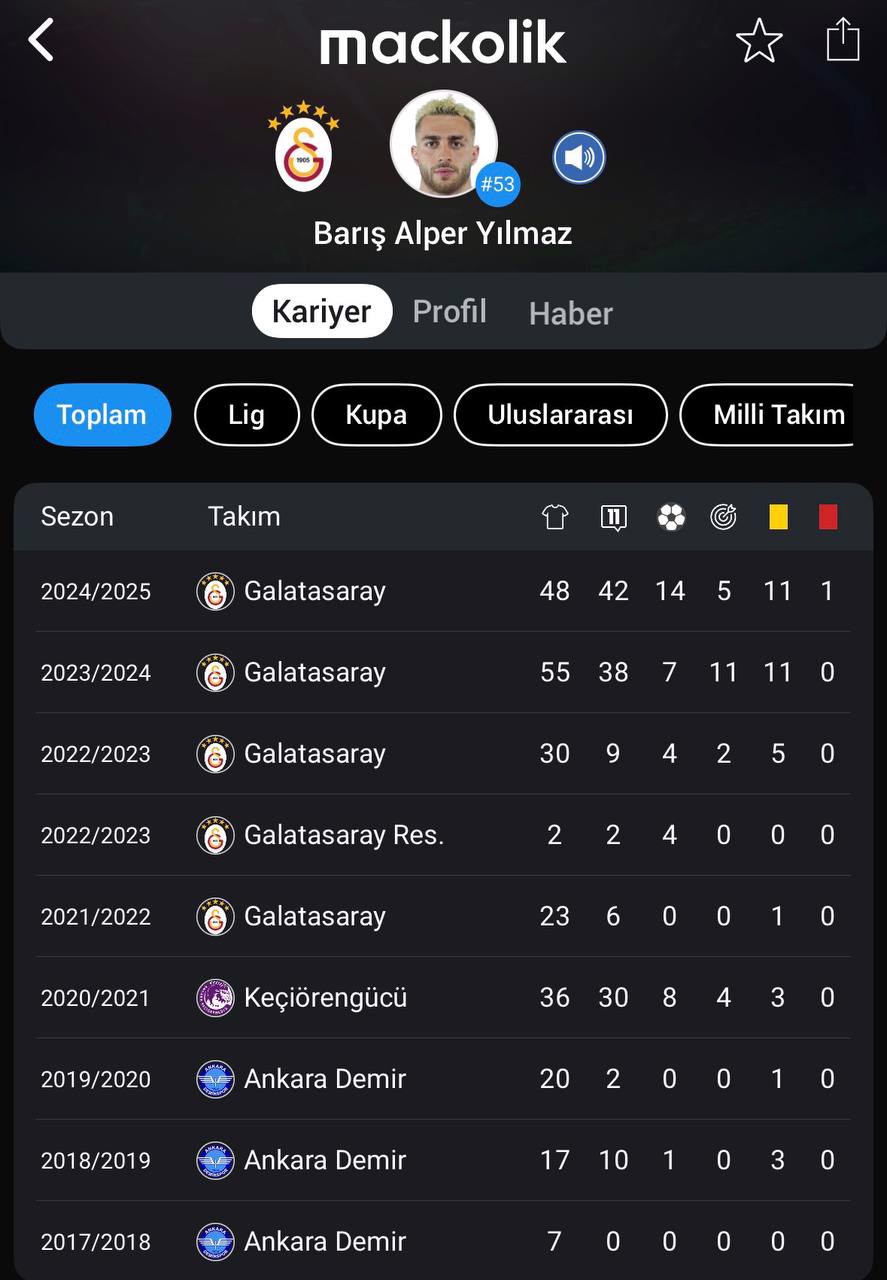Filter stats by Lig
887x1280 pixels.
(246, 414)
